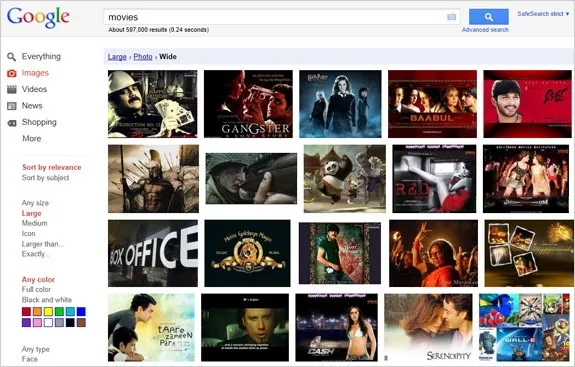Choose Sort by relevance

[52, 167]
